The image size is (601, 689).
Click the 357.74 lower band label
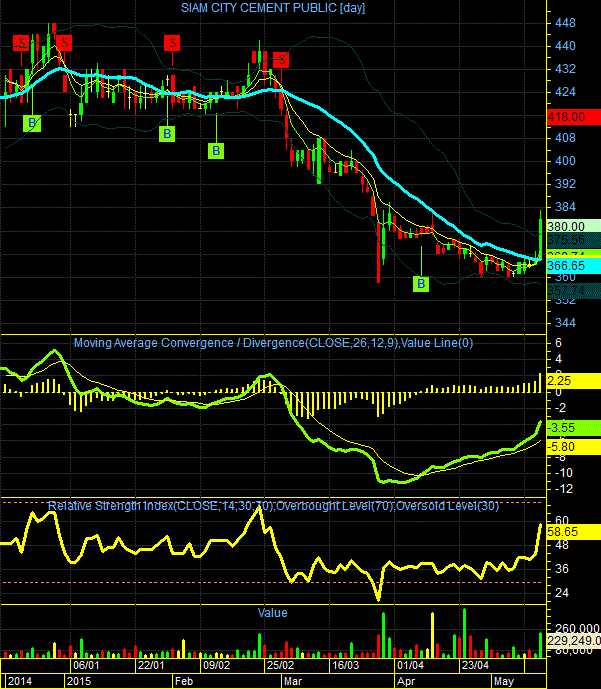click(574, 291)
